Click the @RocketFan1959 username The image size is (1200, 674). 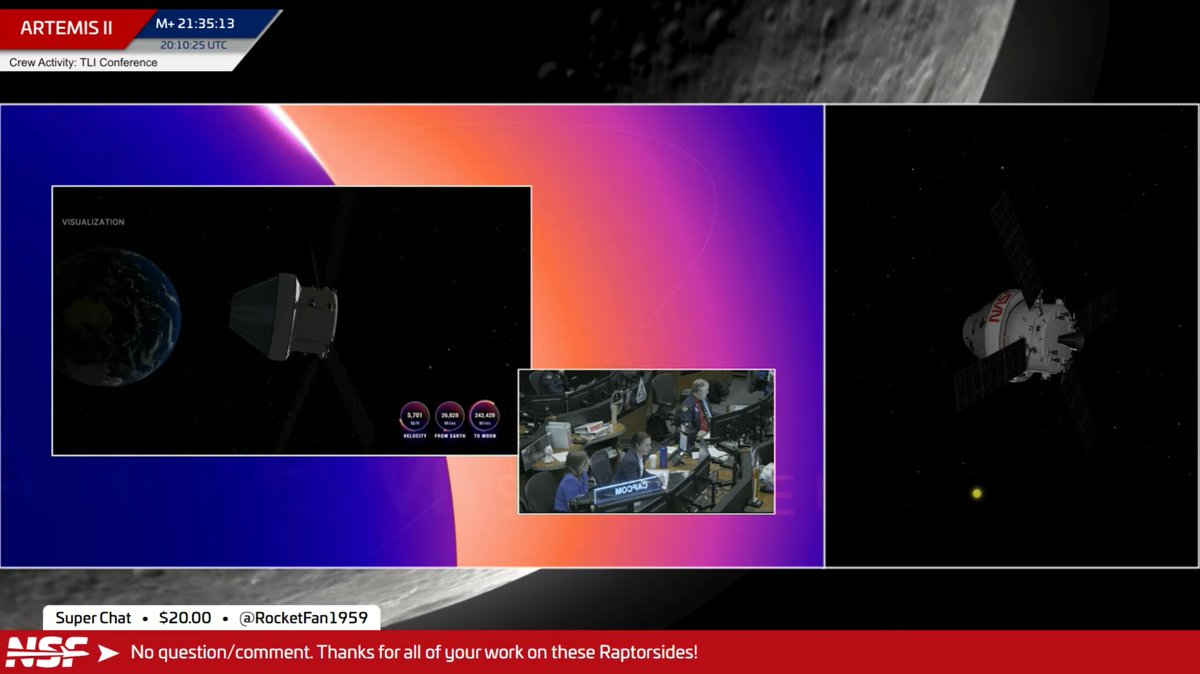tap(303, 618)
